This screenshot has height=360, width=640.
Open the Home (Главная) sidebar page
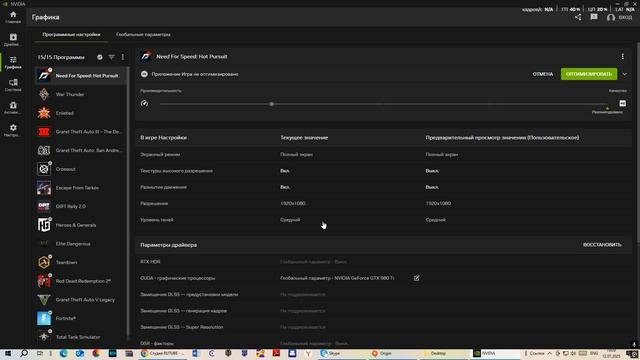tap(13, 17)
